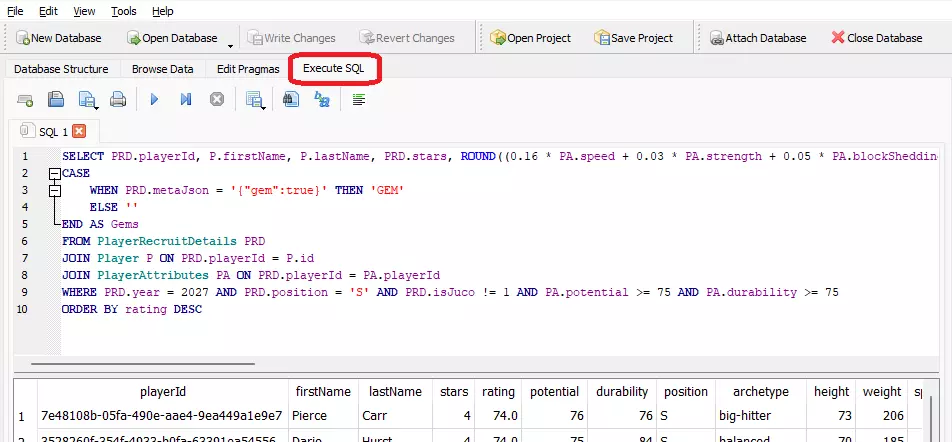Viewport: 952px width, 442px height.
Task: Click Close Database toolbar button
Action: click(877, 38)
